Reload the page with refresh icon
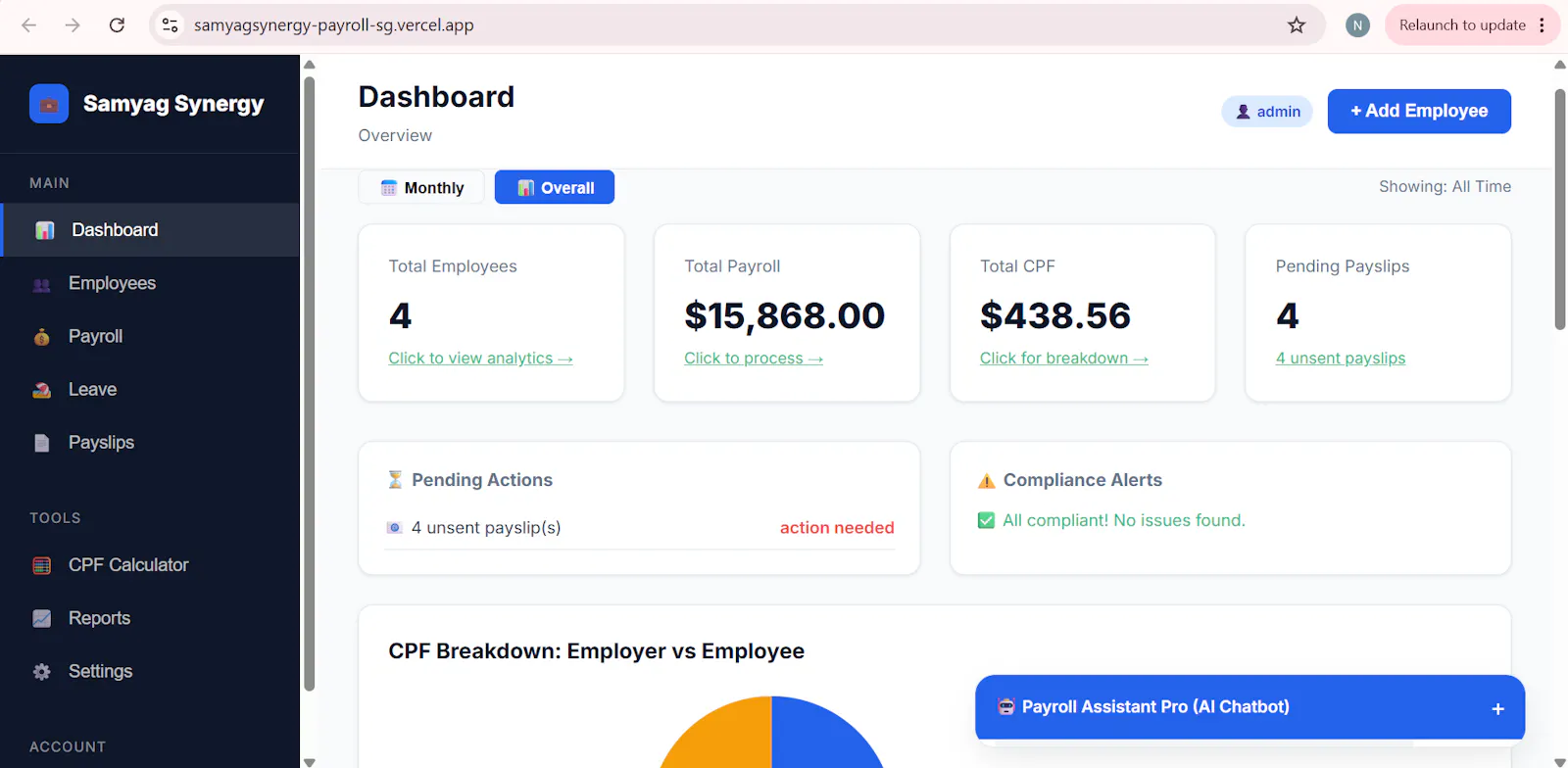1568x768 pixels. pos(117,25)
